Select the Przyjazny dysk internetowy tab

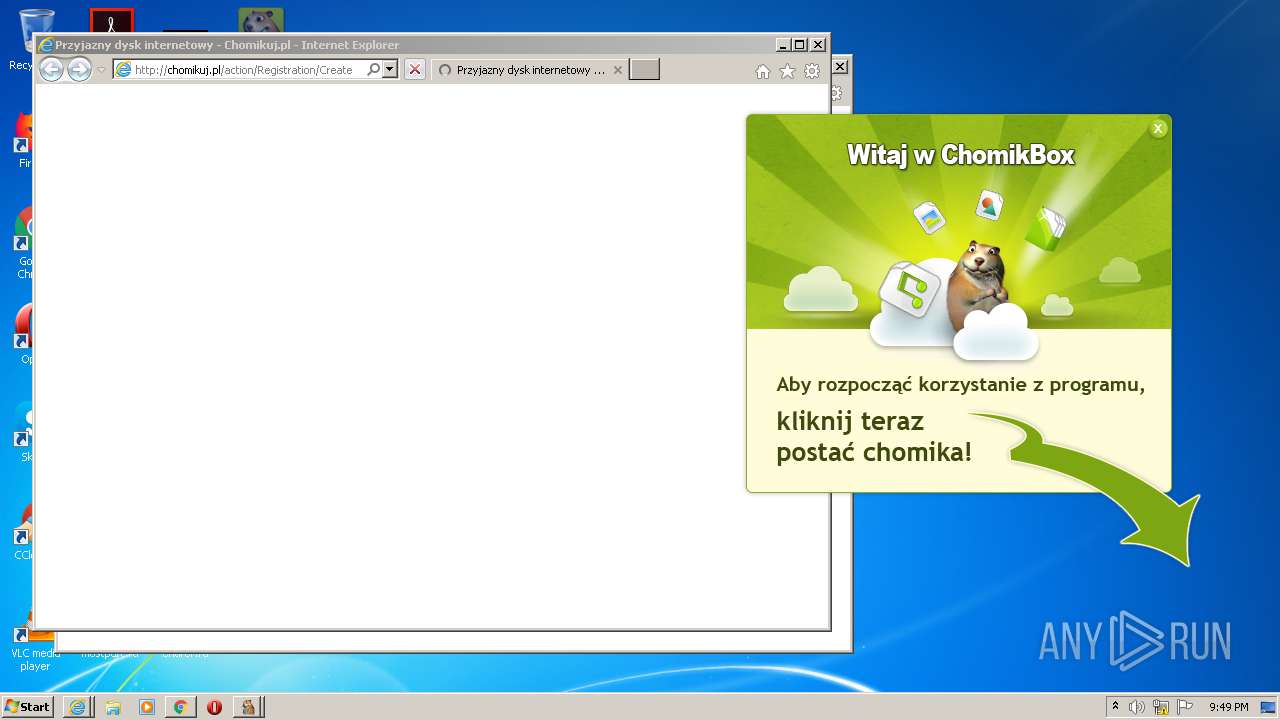[x=530, y=70]
